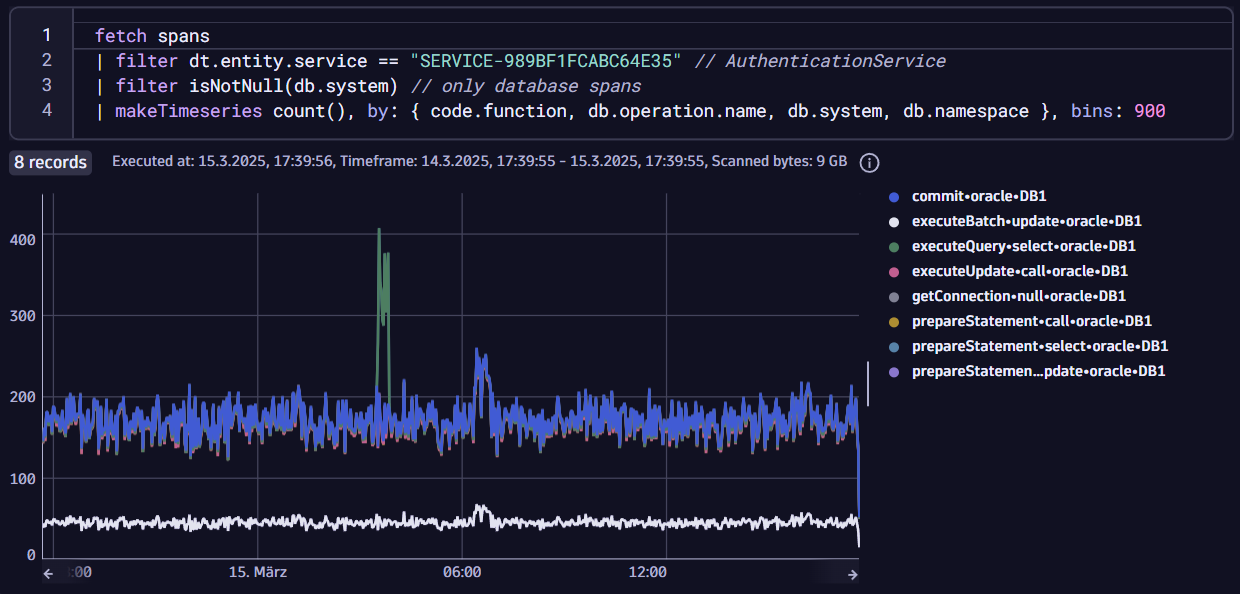This screenshot has width=1240, height=594.
Task: Click the left pan arrow below the chart
Action: pos(47,573)
